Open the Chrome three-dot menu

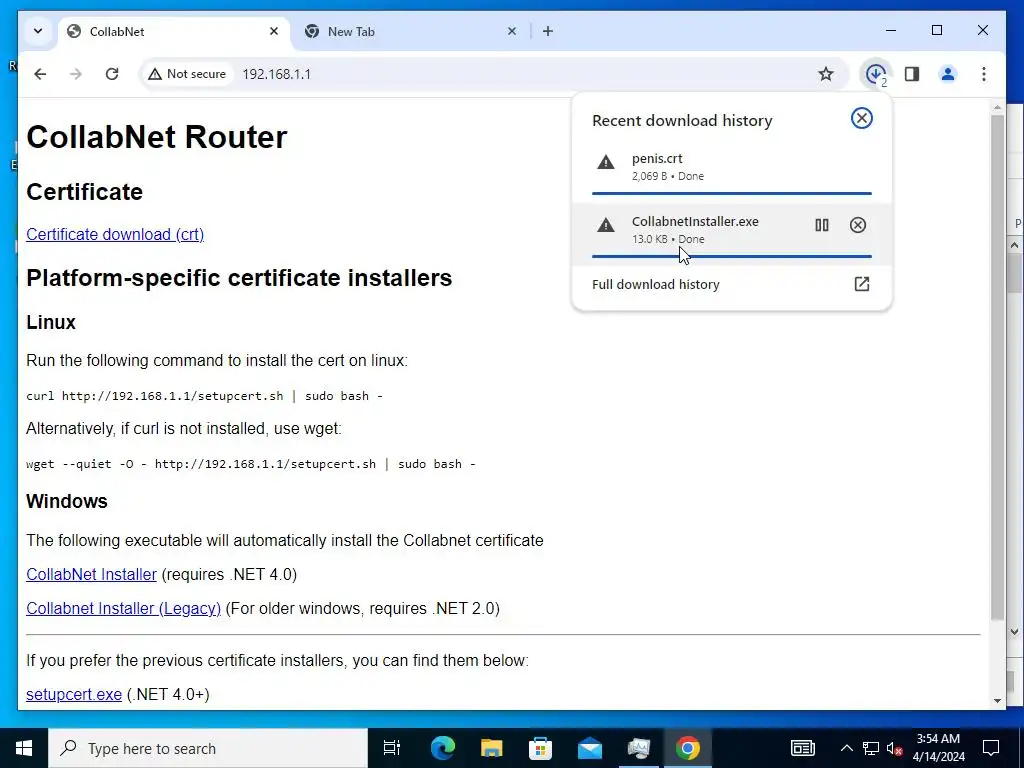point(984,74)
